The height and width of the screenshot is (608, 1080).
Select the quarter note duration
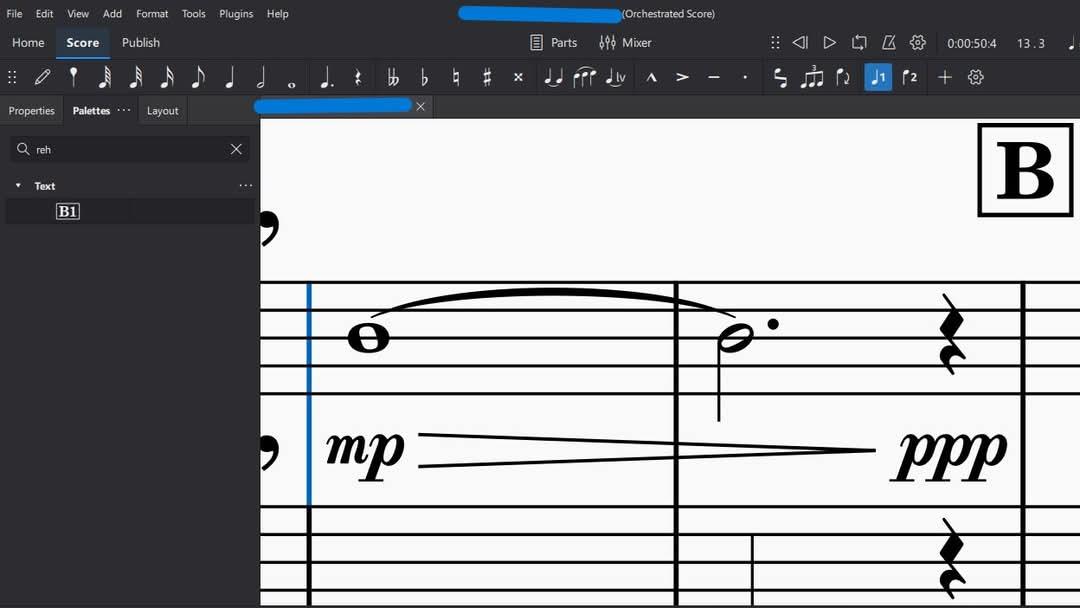point(229,77)
